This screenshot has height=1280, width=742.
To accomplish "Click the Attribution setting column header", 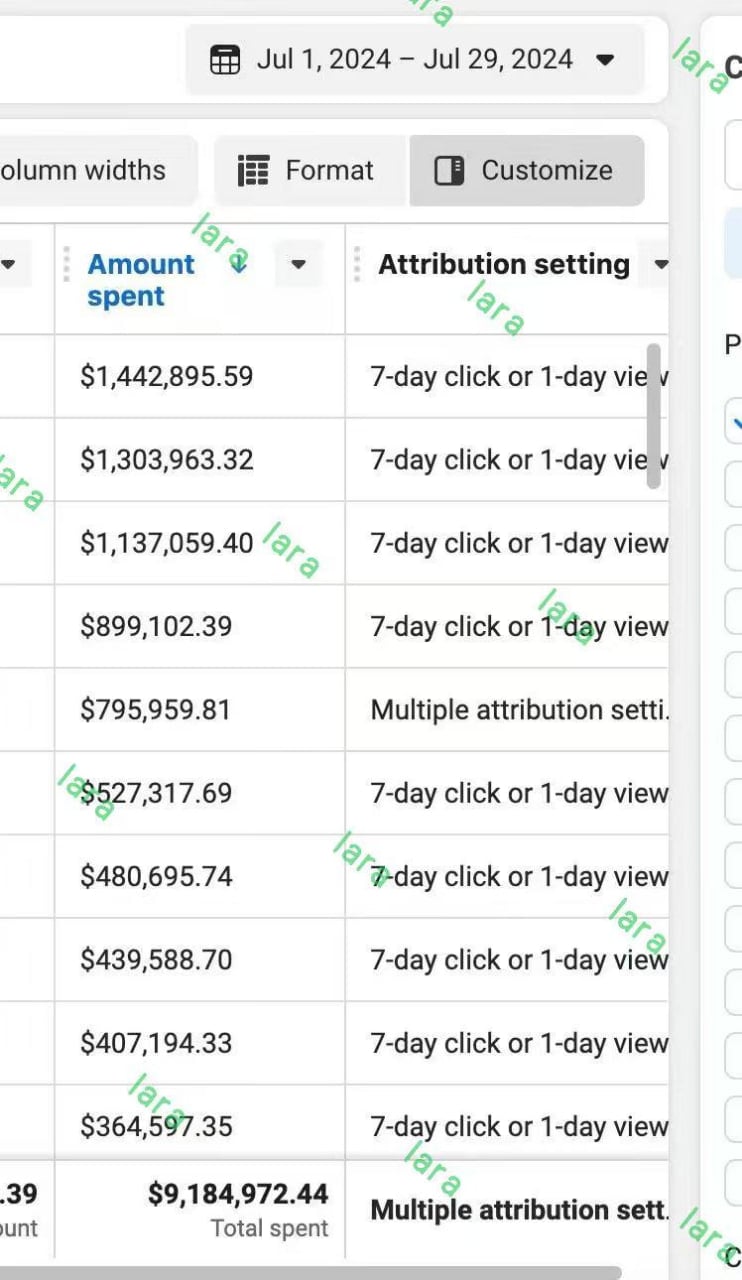I will click(x=504, y=265).
